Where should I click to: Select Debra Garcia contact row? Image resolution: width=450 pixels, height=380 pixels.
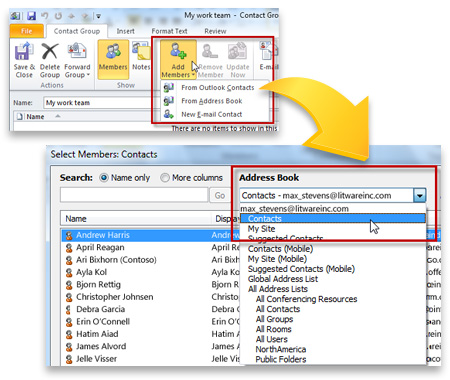point(151,309)
